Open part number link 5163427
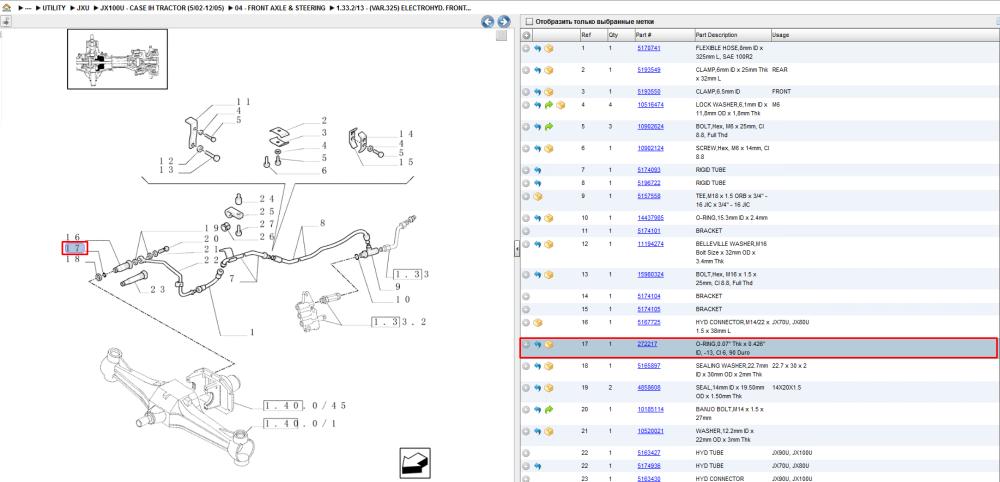This screenshot has width=1000, height=482. point(649,453)
